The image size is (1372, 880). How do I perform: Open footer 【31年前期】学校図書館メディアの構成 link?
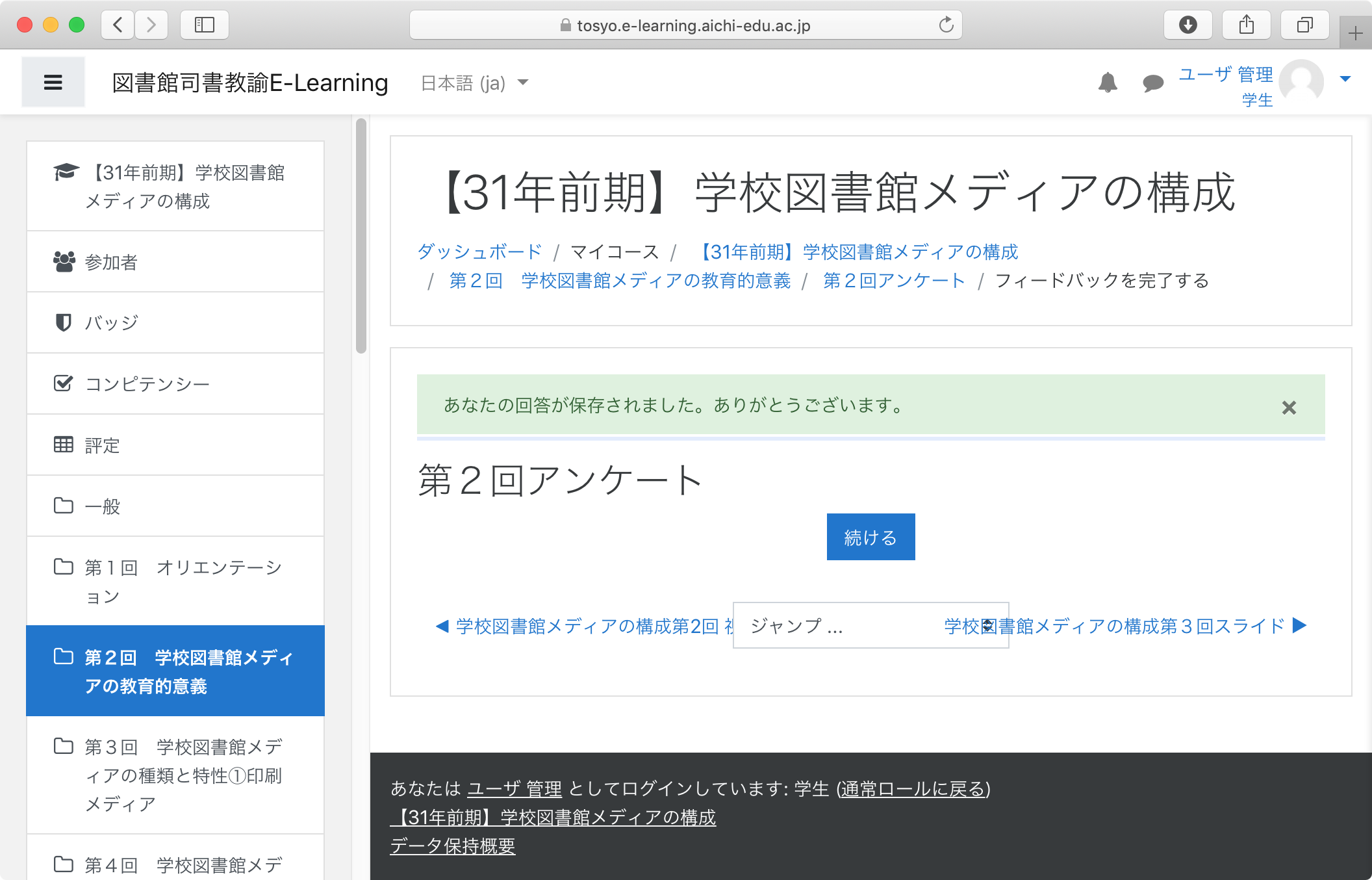coord(553,817)
